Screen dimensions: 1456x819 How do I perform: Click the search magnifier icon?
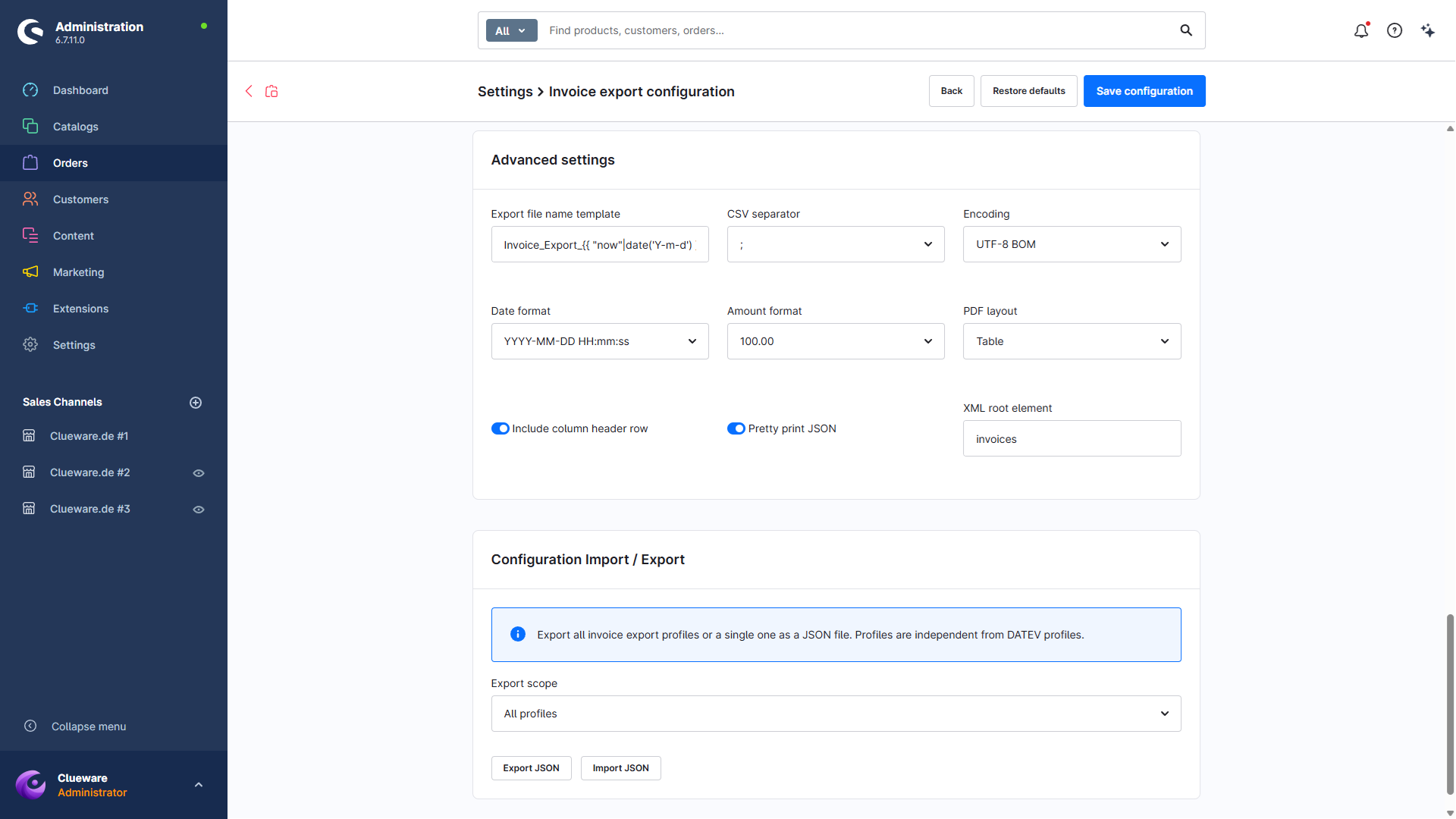[x=1186, y=30]
